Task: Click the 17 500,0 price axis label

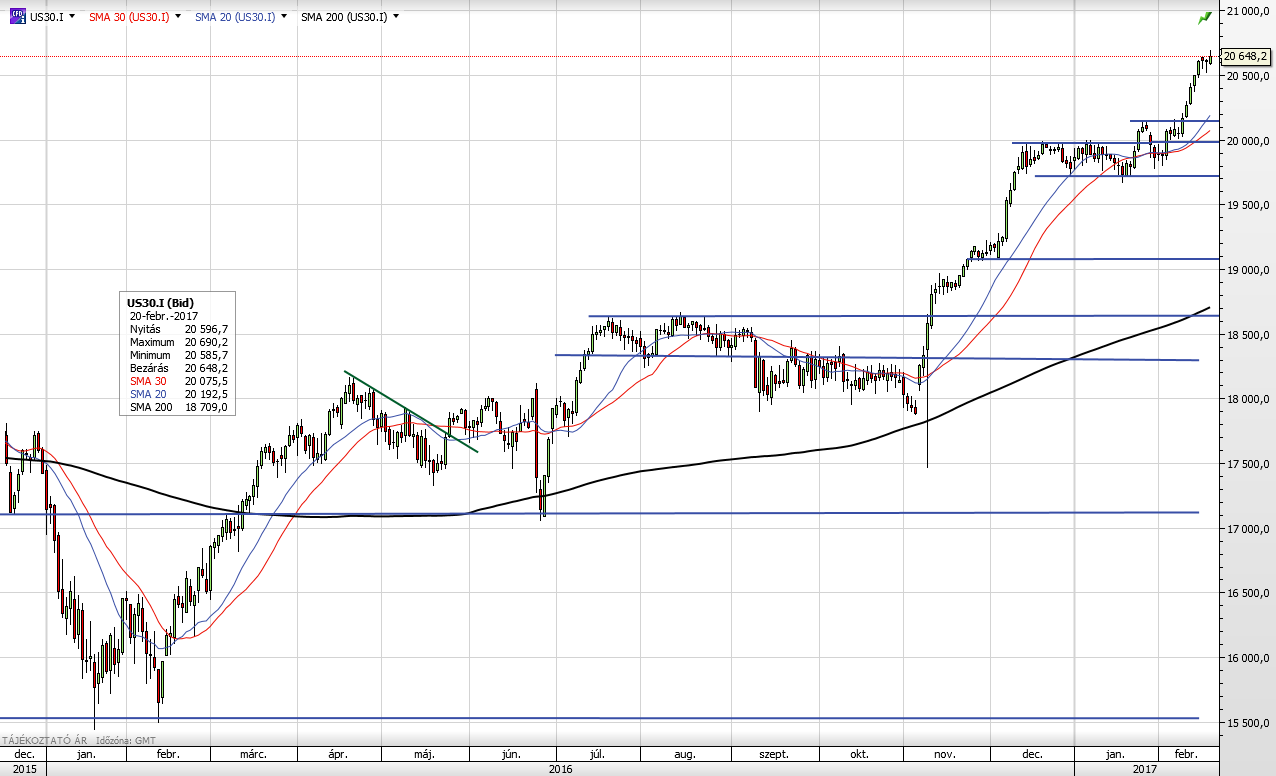Action: [1247, 464]
